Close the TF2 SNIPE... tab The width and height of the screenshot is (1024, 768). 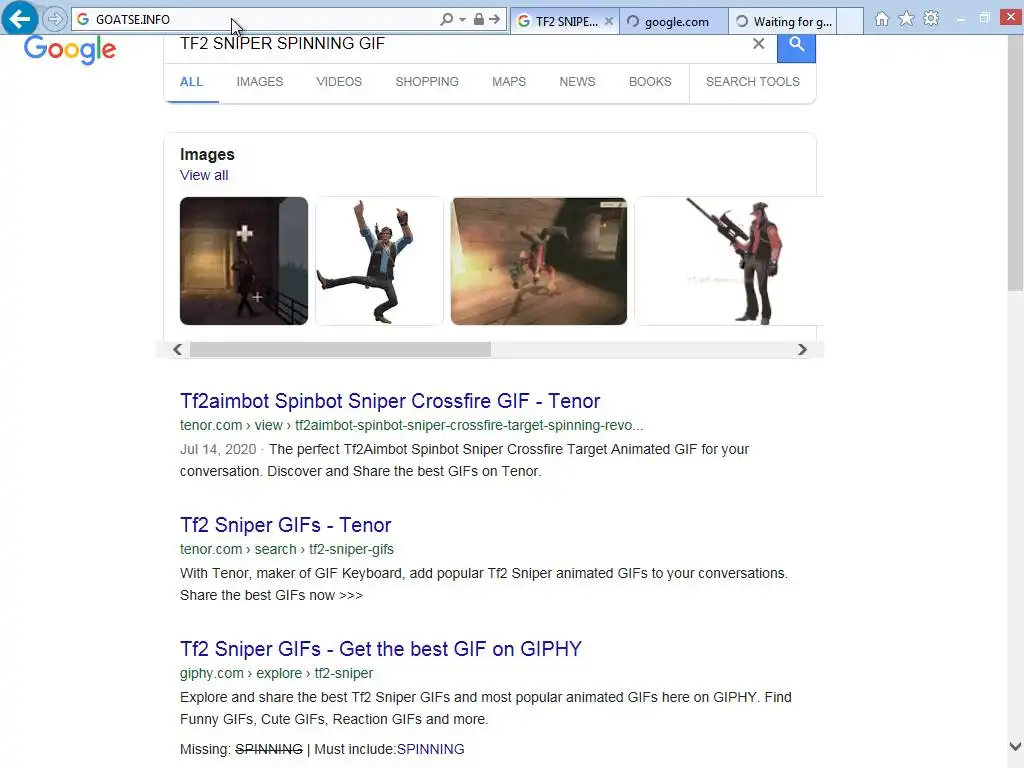[x=609, y=21]
